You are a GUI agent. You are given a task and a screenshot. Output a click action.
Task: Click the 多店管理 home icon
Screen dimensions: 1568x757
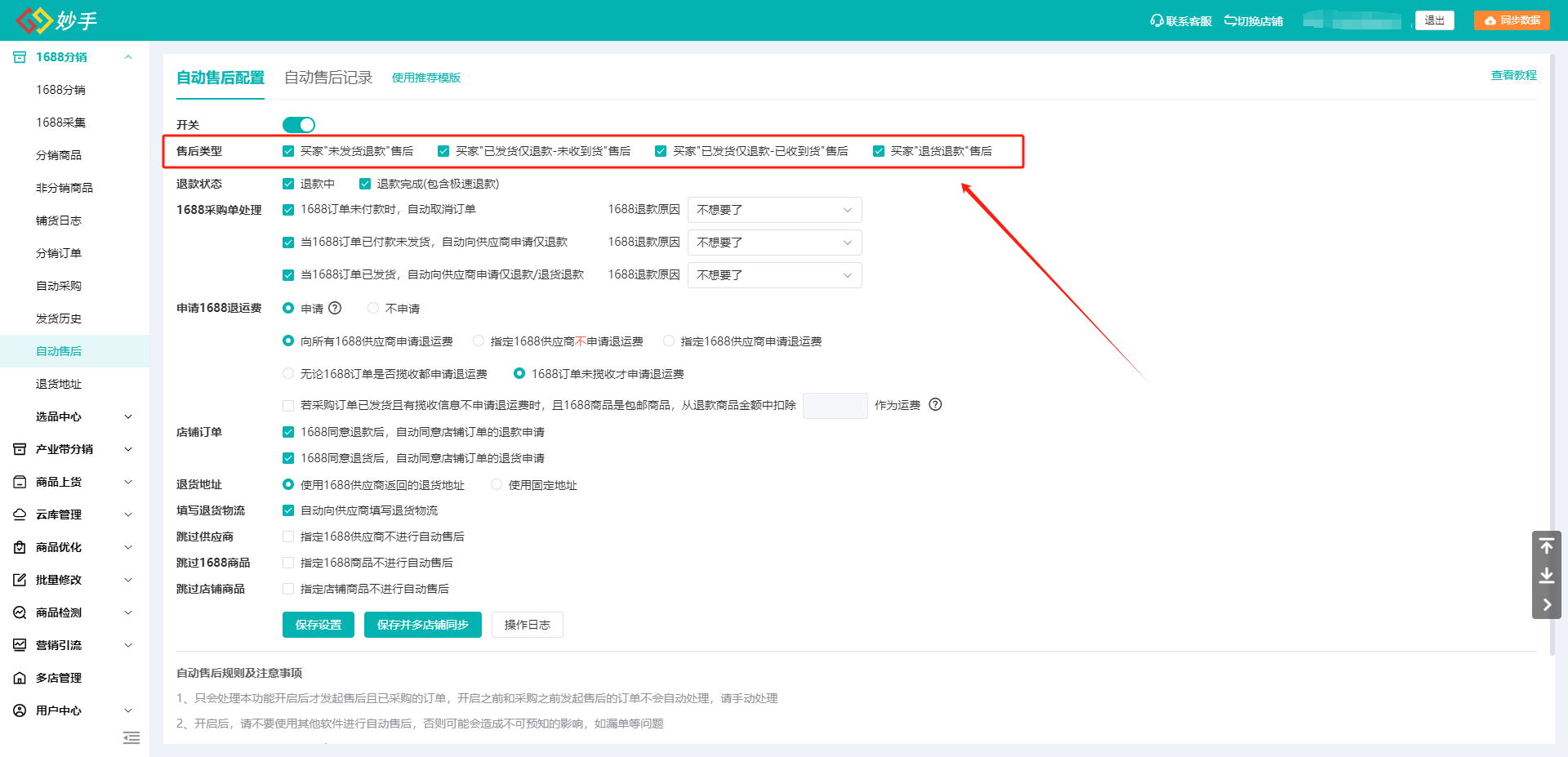click(20, 678)
